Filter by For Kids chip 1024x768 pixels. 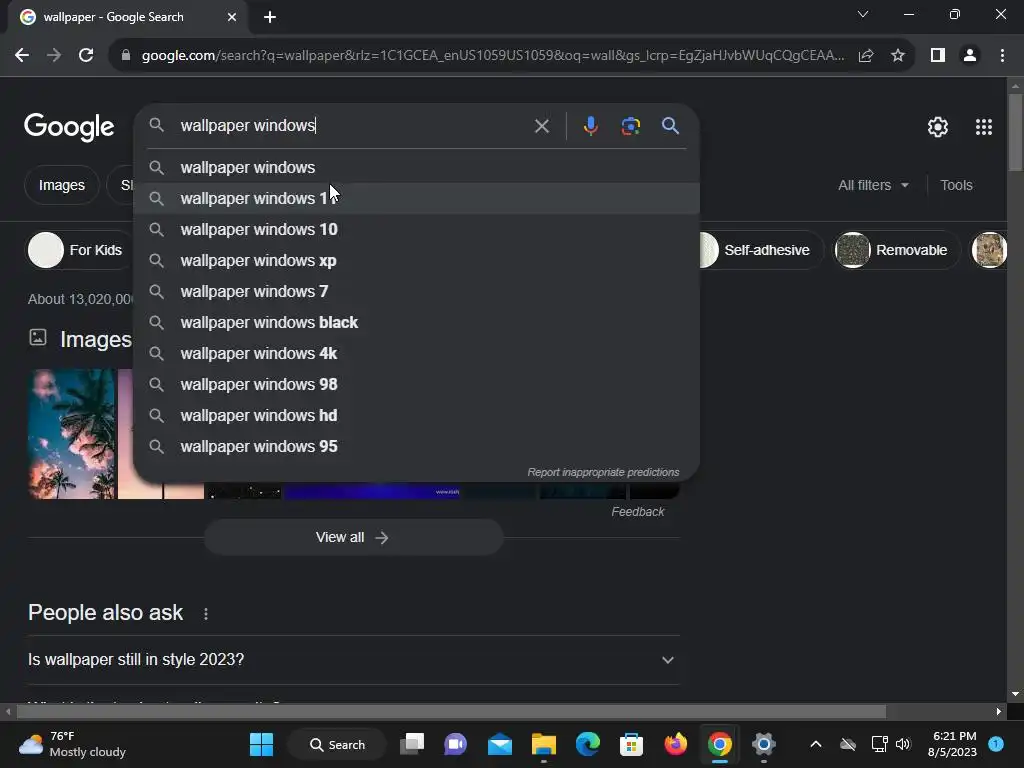(80, 250)
